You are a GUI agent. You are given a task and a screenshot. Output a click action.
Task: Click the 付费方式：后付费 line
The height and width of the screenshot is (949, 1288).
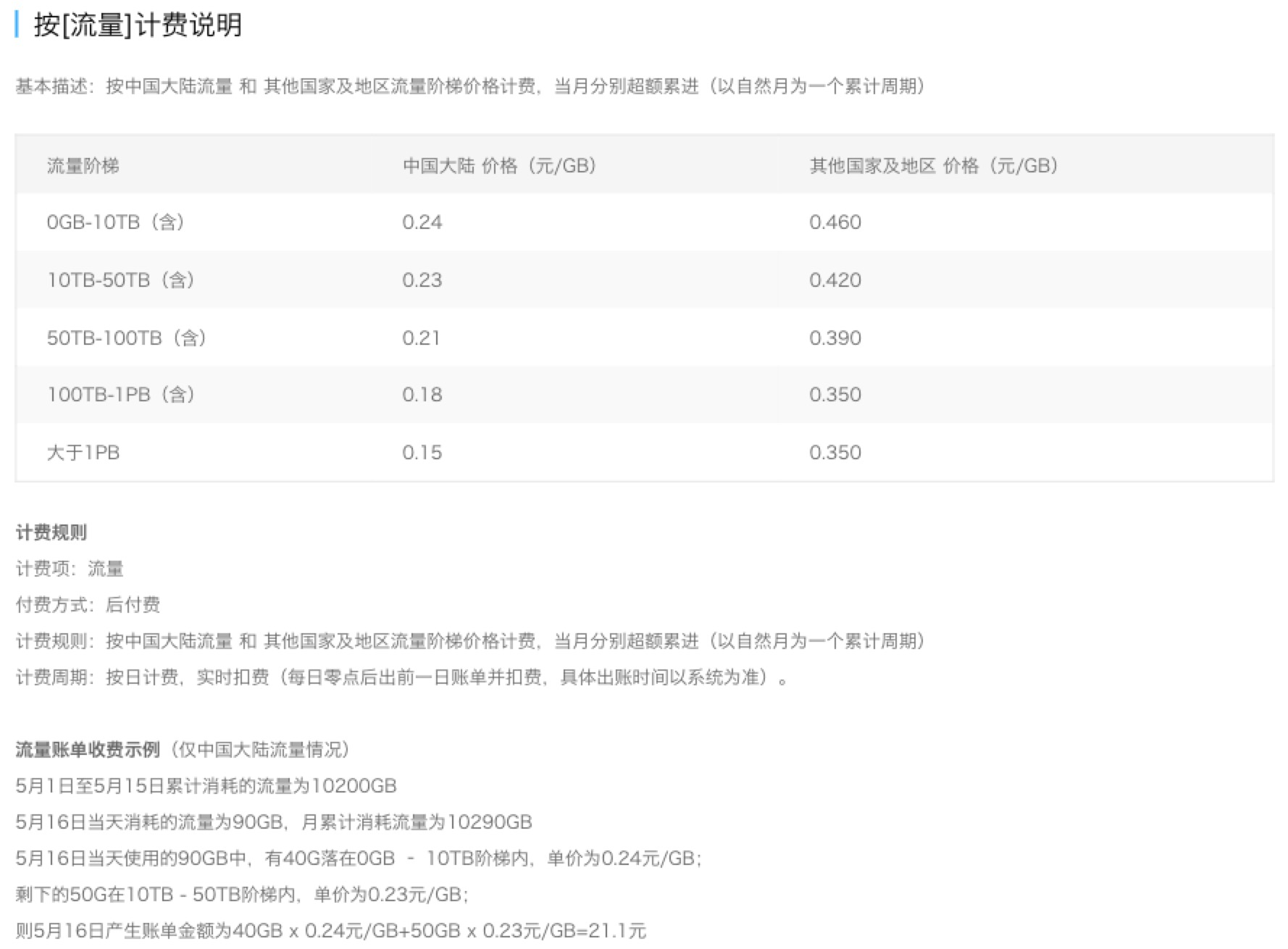tap(88, 605)
